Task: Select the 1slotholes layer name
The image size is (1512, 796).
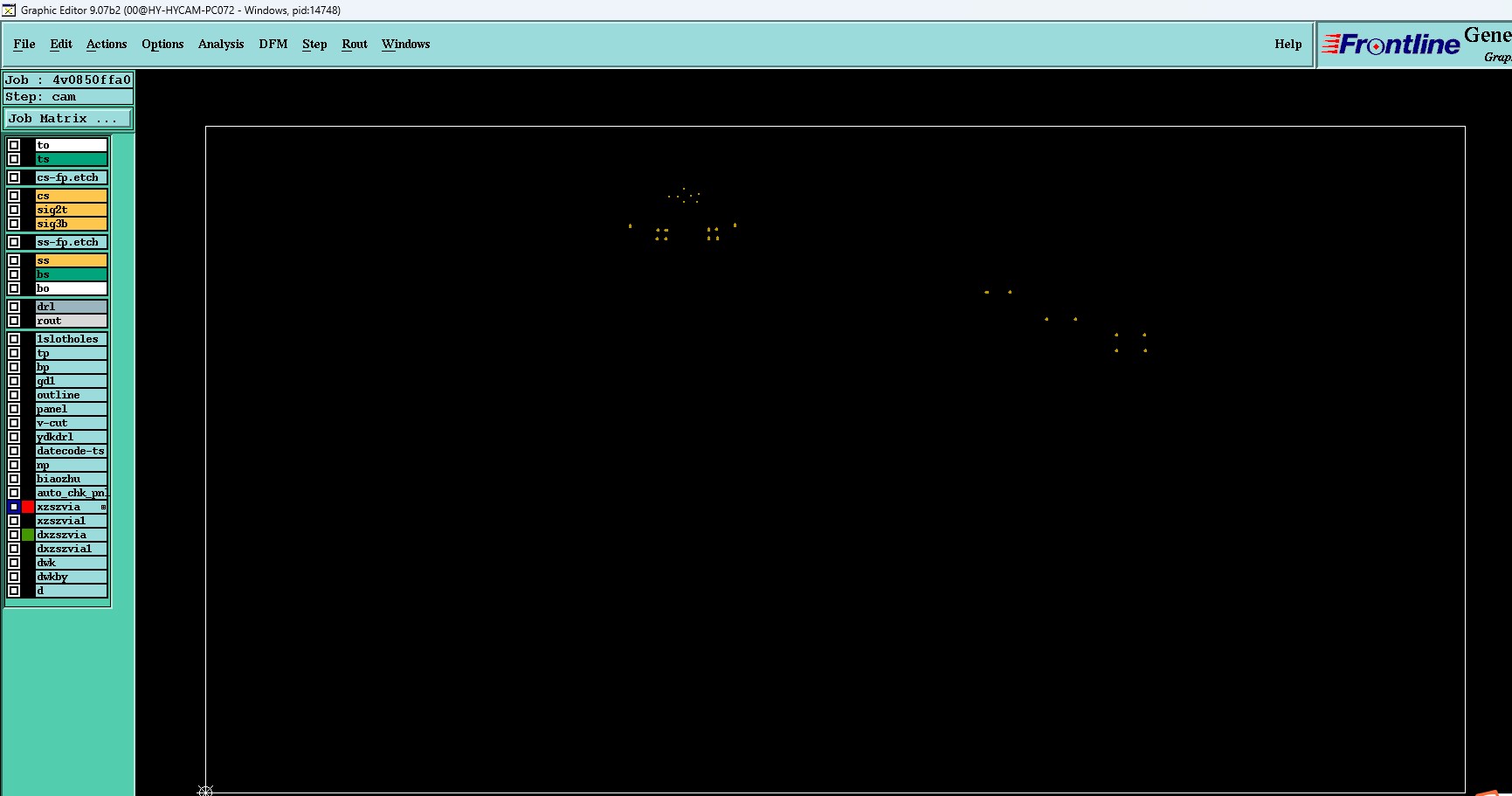Action: coord(72,339)
